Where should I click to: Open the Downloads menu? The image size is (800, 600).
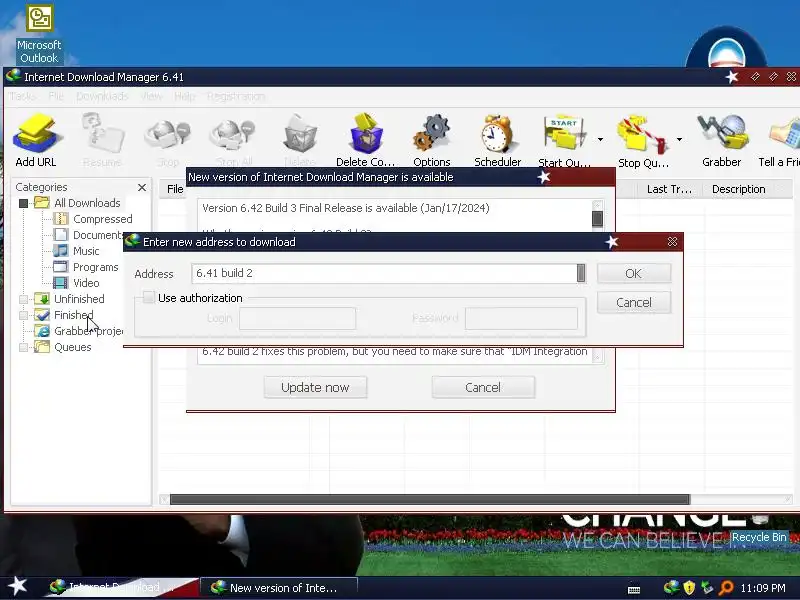point(102,96)
